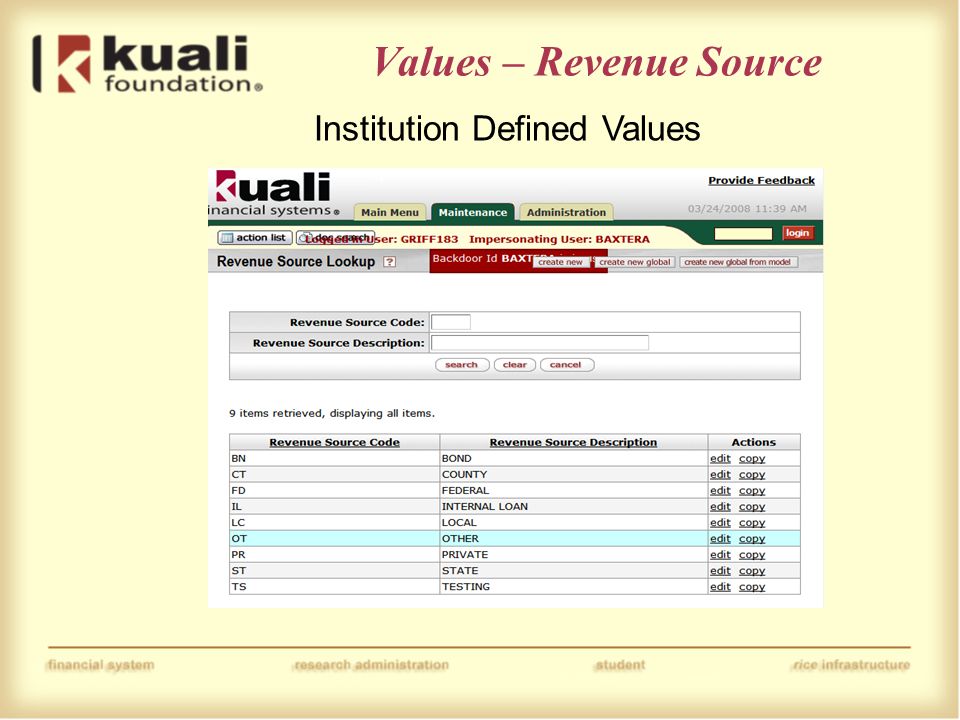This screenshot has height=720, width=960.
Task: Copy the PRIVATE row
Action: click(x=752, y=554)
